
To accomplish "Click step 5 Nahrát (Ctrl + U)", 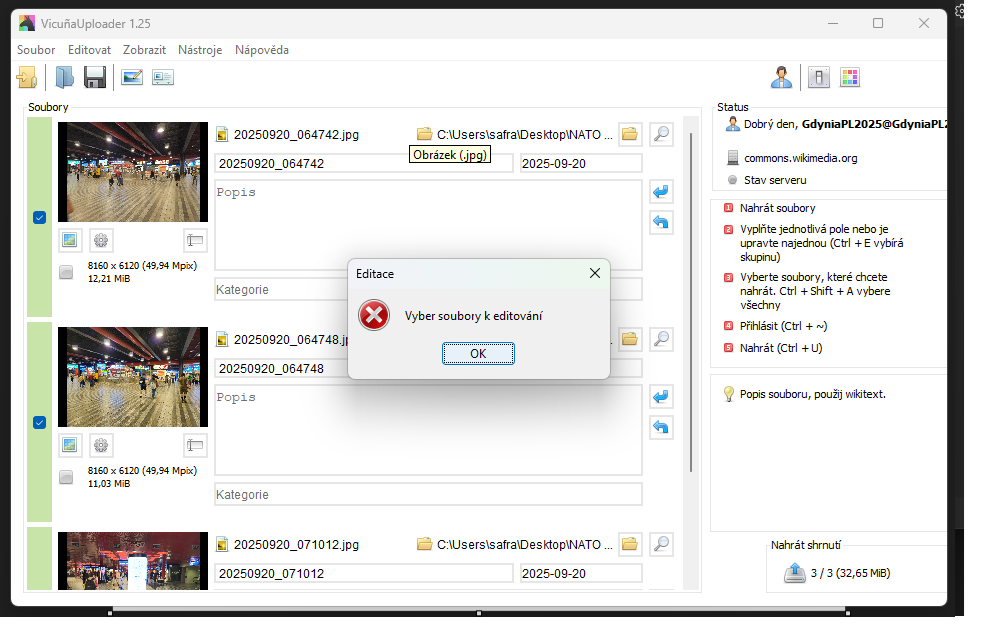I will coord(781,348).
